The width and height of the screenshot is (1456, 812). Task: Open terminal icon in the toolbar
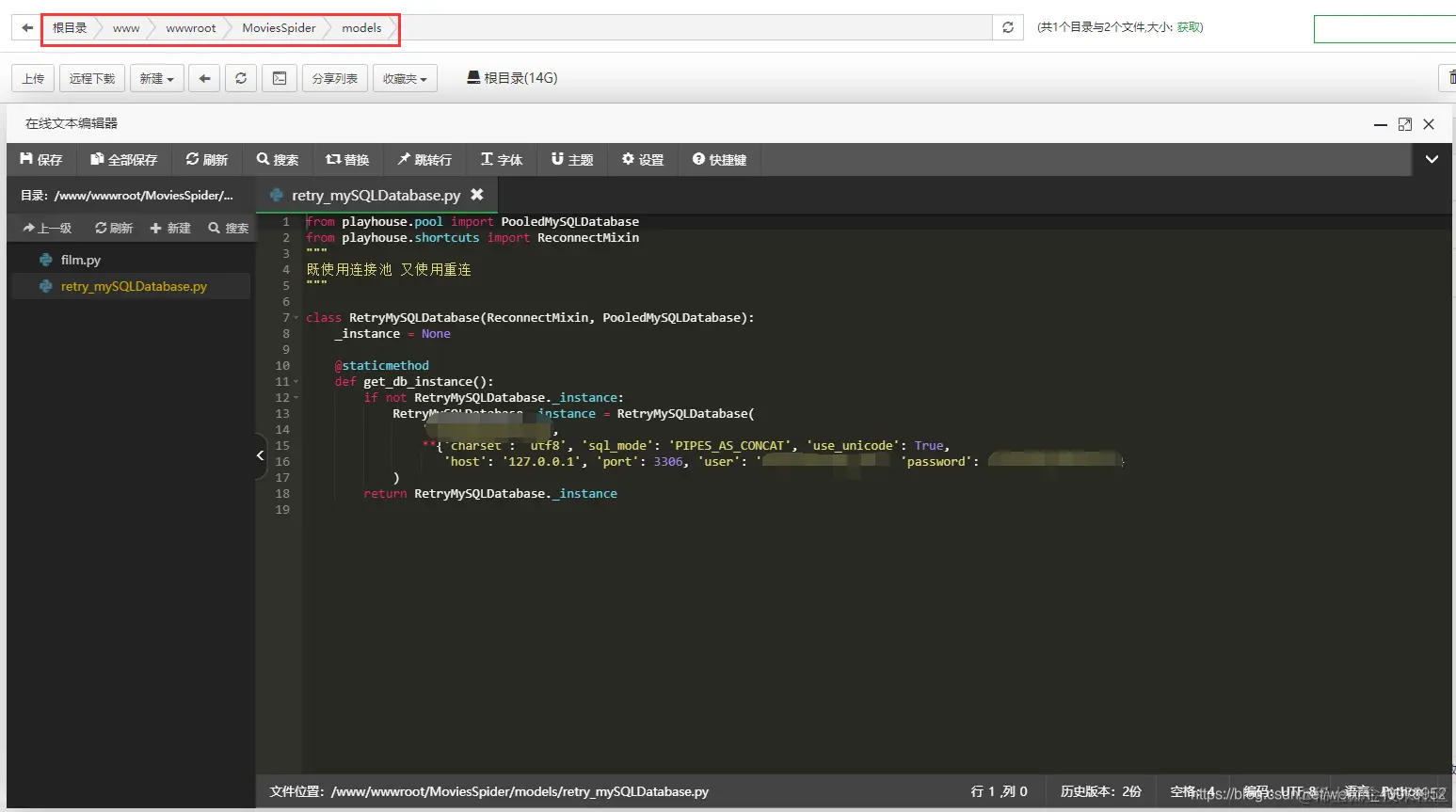click(x=280, y=78)
